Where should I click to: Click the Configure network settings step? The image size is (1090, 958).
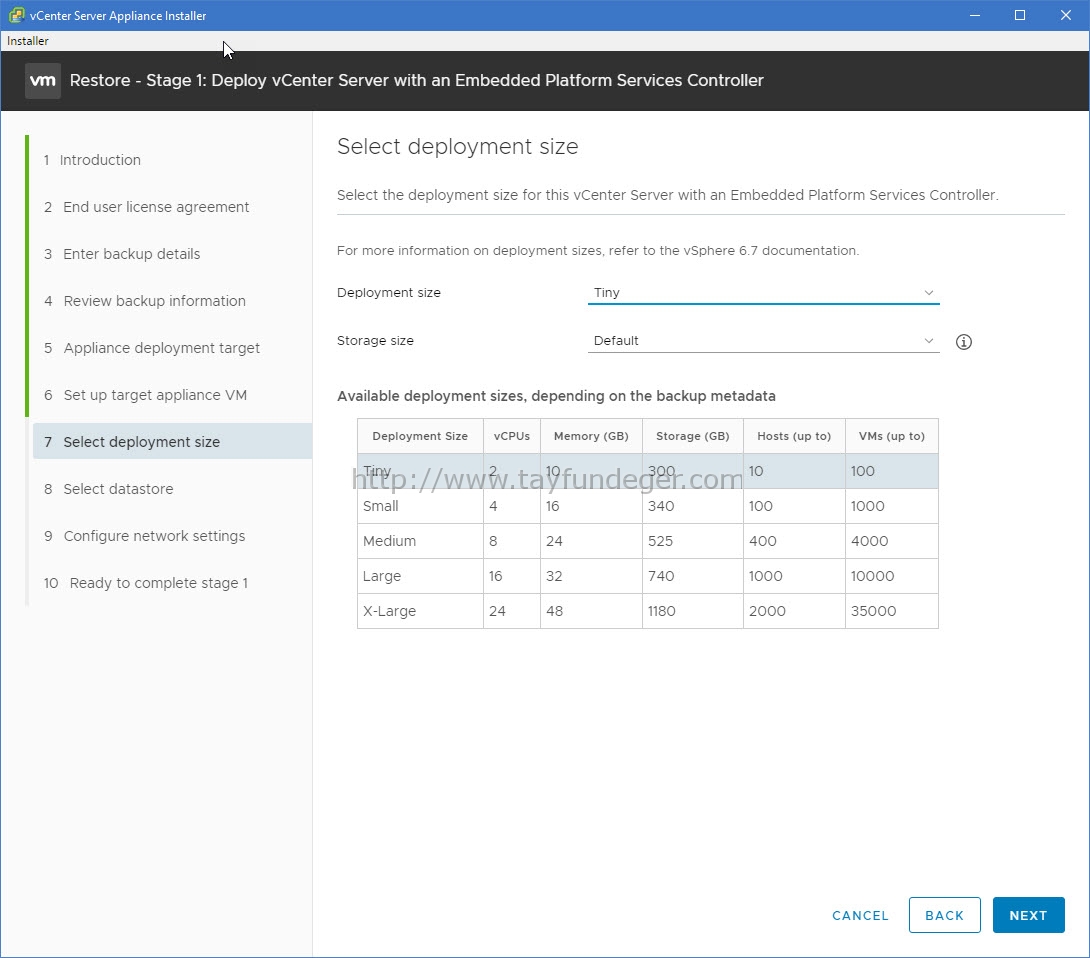[145, 536]
